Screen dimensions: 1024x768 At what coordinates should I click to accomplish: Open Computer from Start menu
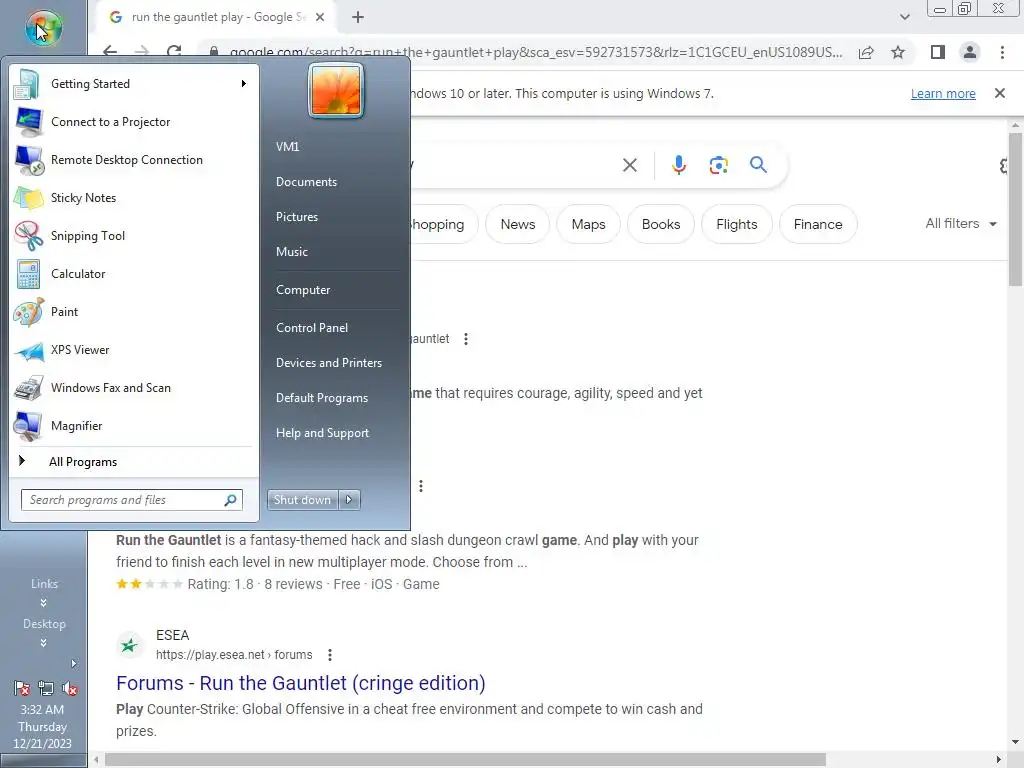[x=303, y=289]
